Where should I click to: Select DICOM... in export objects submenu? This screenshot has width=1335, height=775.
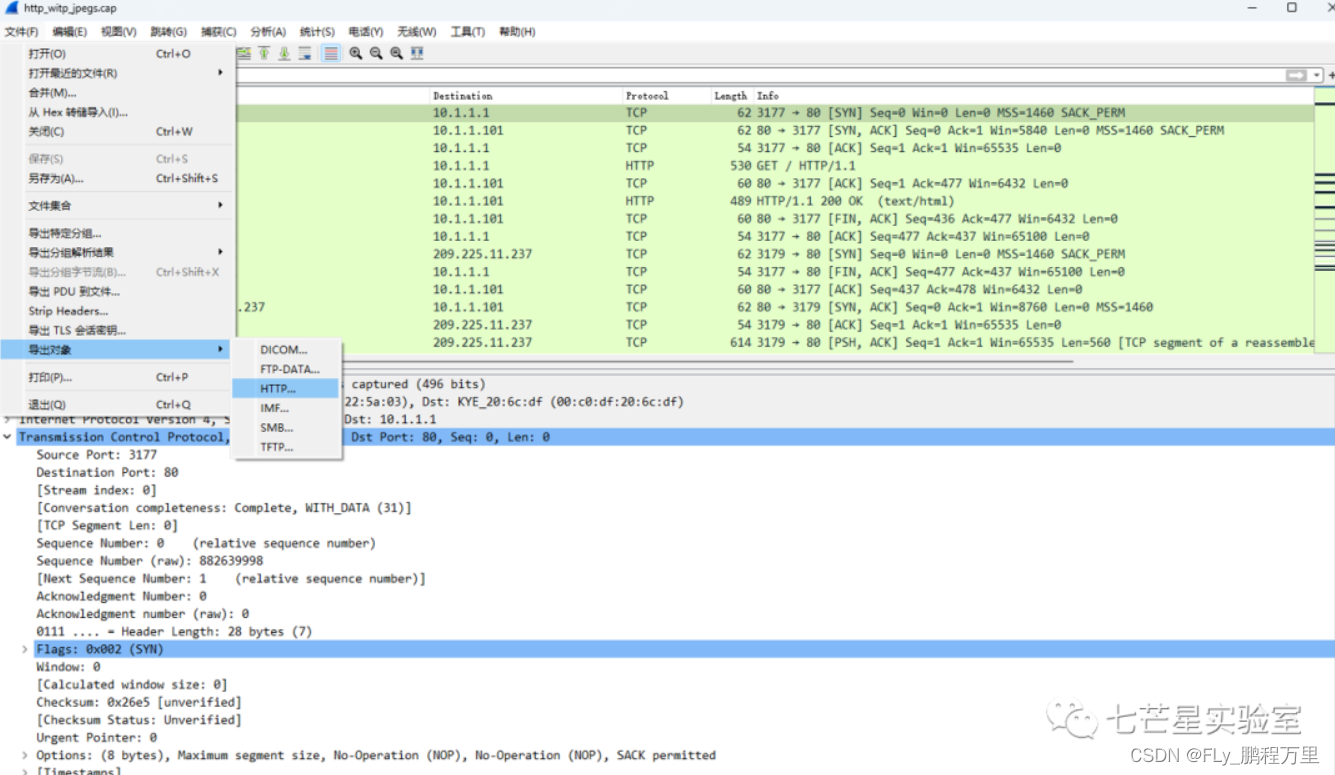pyautogui.click(x=287, y=350)
